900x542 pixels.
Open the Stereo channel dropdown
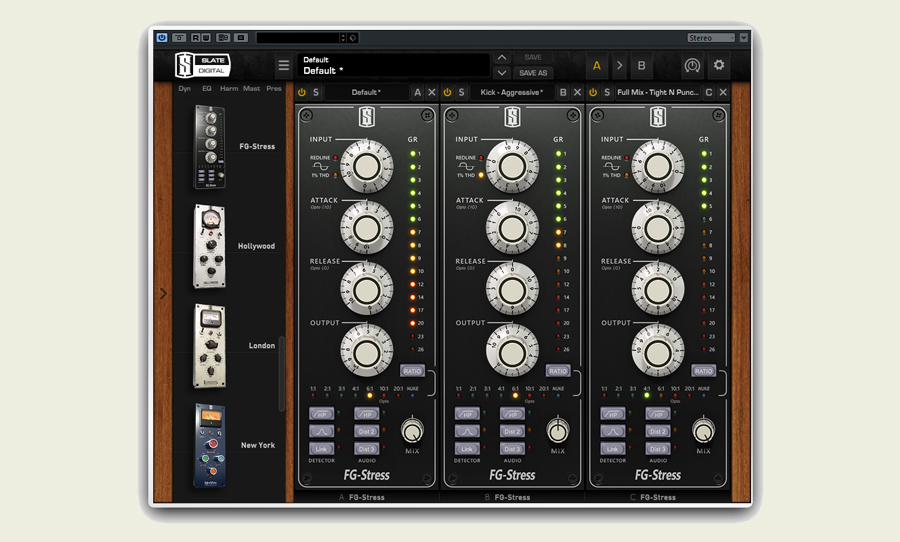point(711,38)
